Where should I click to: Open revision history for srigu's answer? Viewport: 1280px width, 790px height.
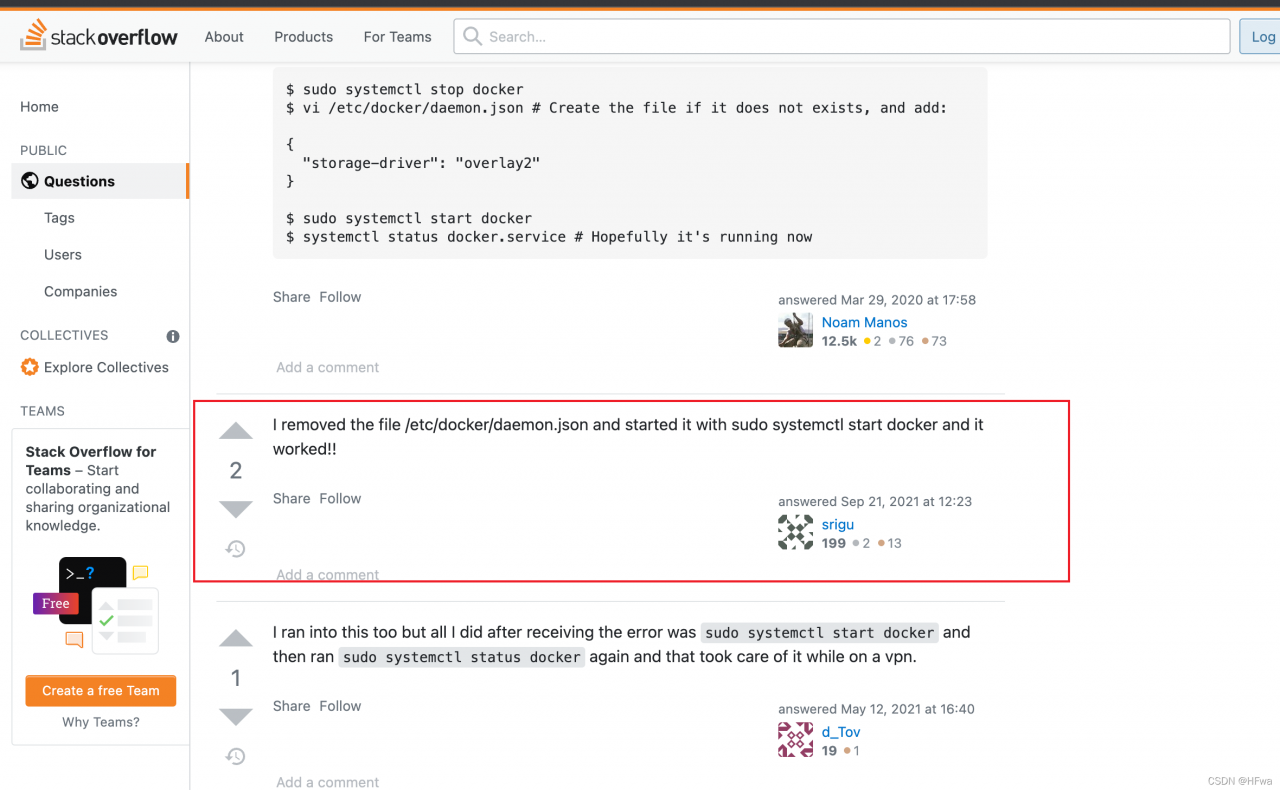point(235,548)
